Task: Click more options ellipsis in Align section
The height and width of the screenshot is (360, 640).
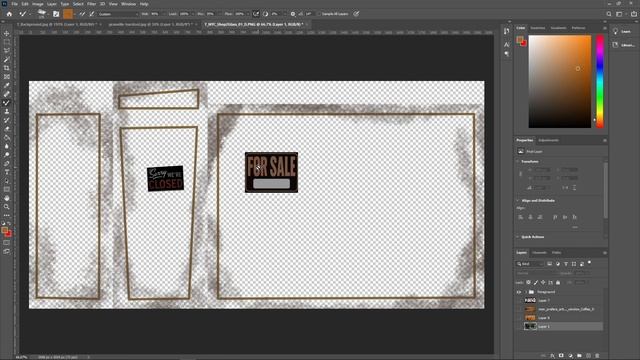Action: (575, 227)
